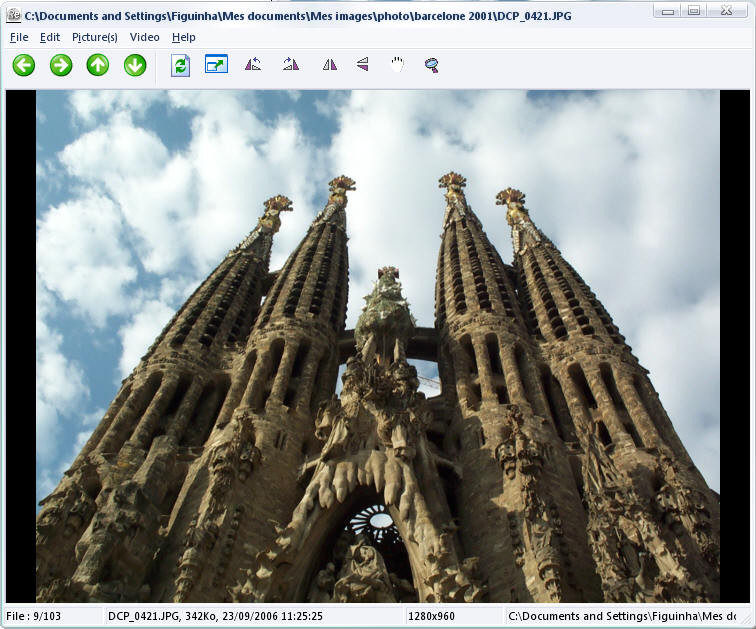756x629 pixels.
Task: Click the green down arrow button
Action: coord(135,65)
